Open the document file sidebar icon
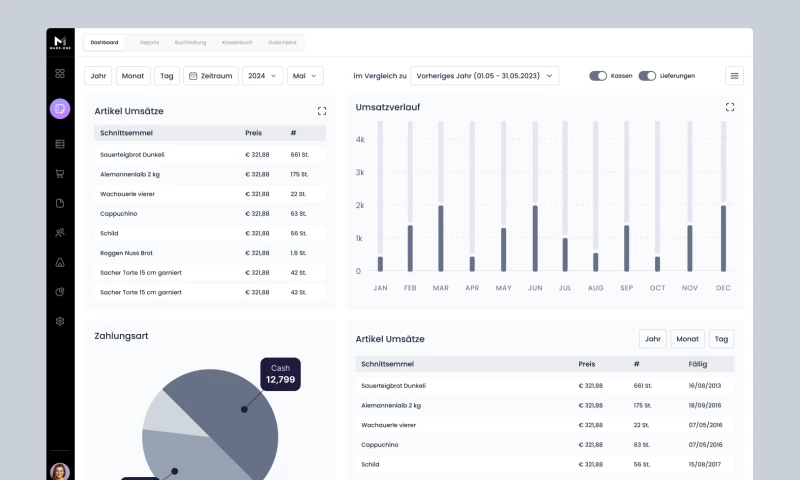Image resolution: width=800 pixels, height=480 pixels. 60,203
